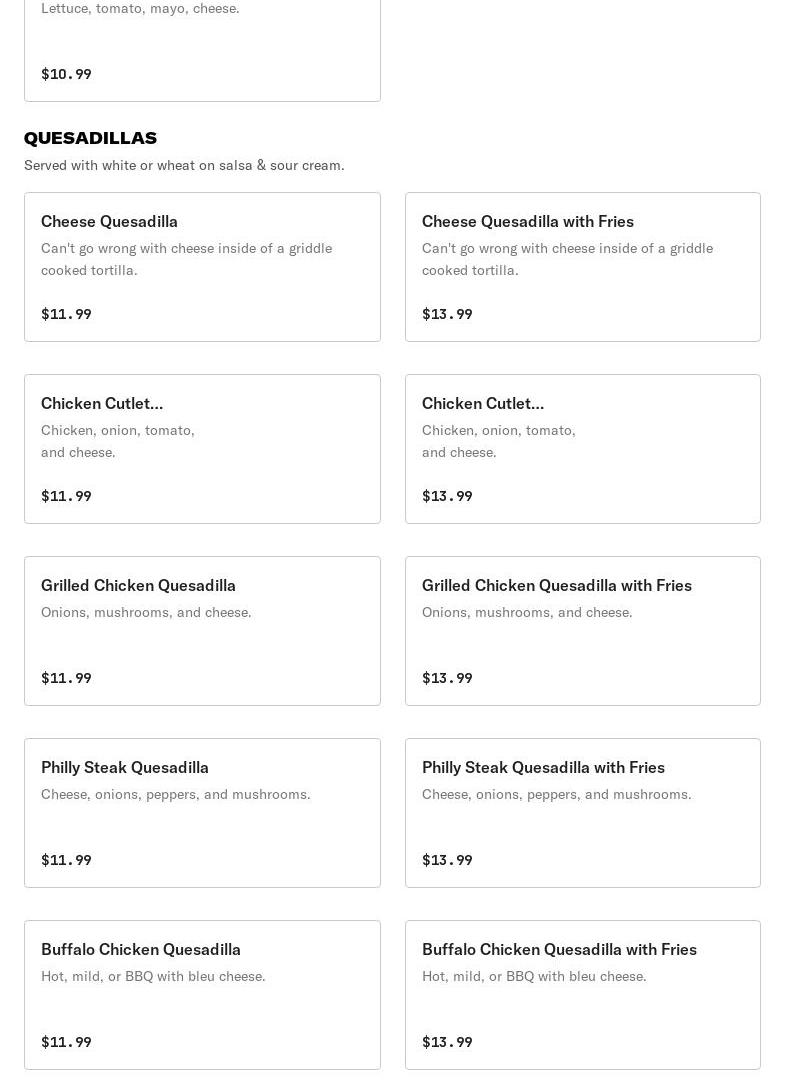
Task: Click the $11.99 price under Philly Steak Quesadilla
Action: [66, 860]
